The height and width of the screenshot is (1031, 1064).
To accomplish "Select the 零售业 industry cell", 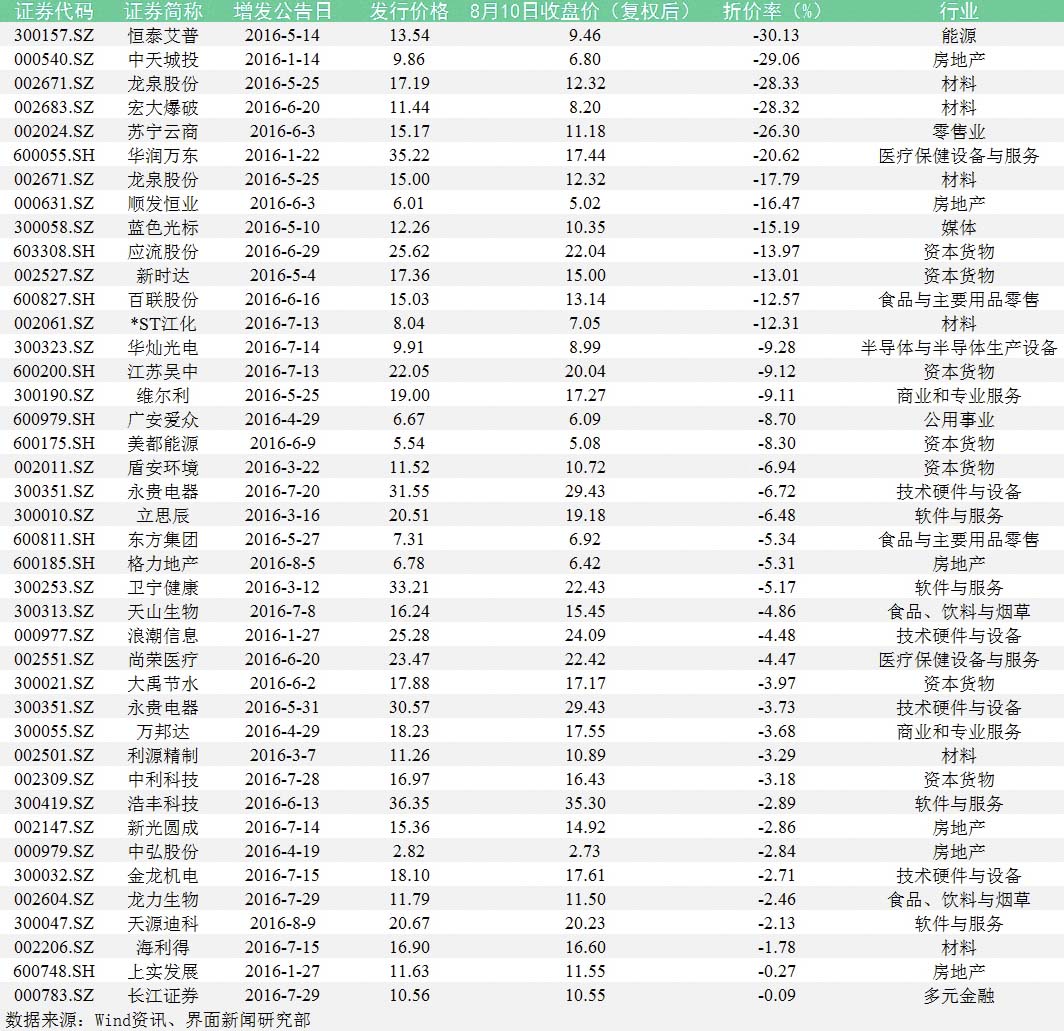I will point(959,132).
